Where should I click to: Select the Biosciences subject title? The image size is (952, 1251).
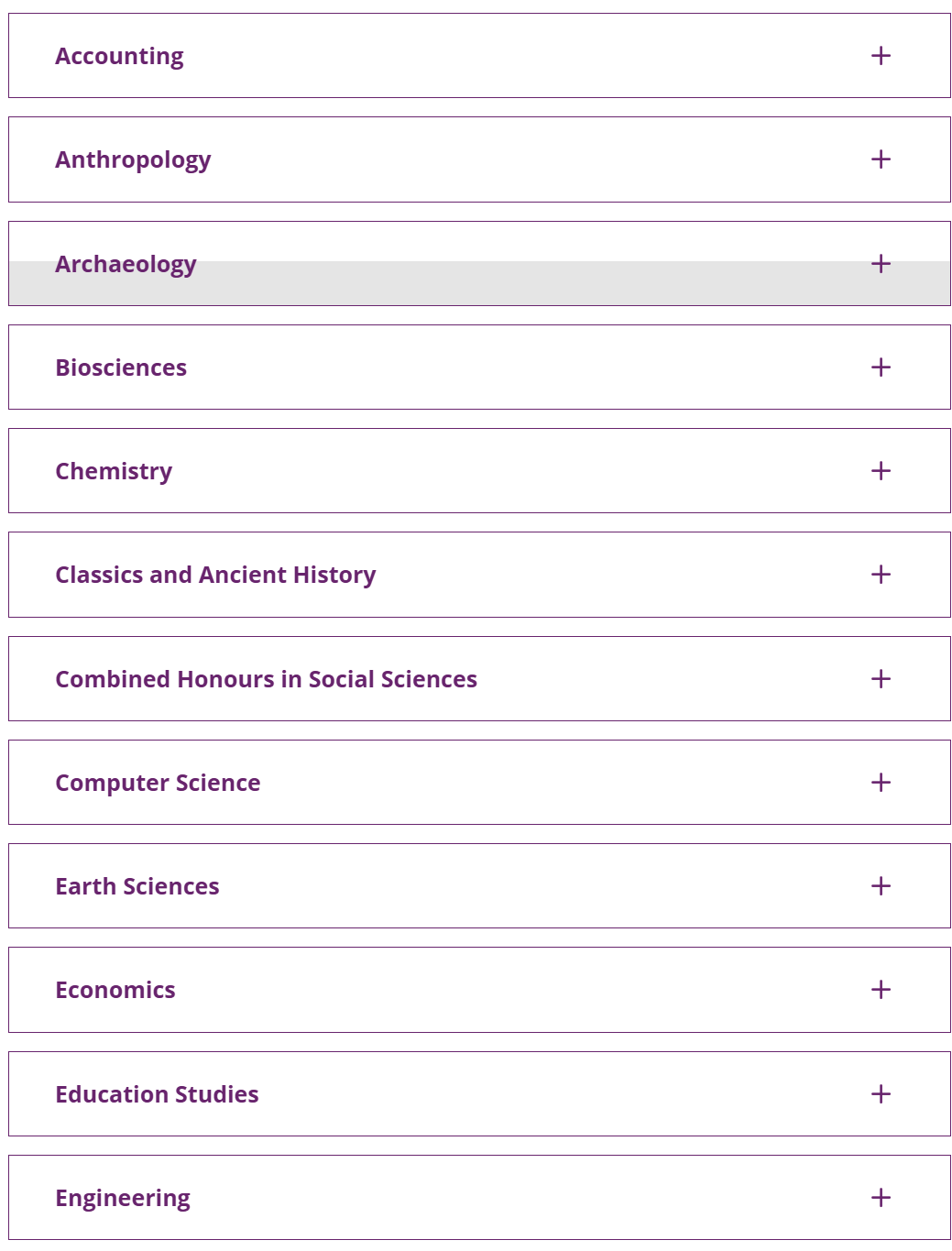[121, 368]
